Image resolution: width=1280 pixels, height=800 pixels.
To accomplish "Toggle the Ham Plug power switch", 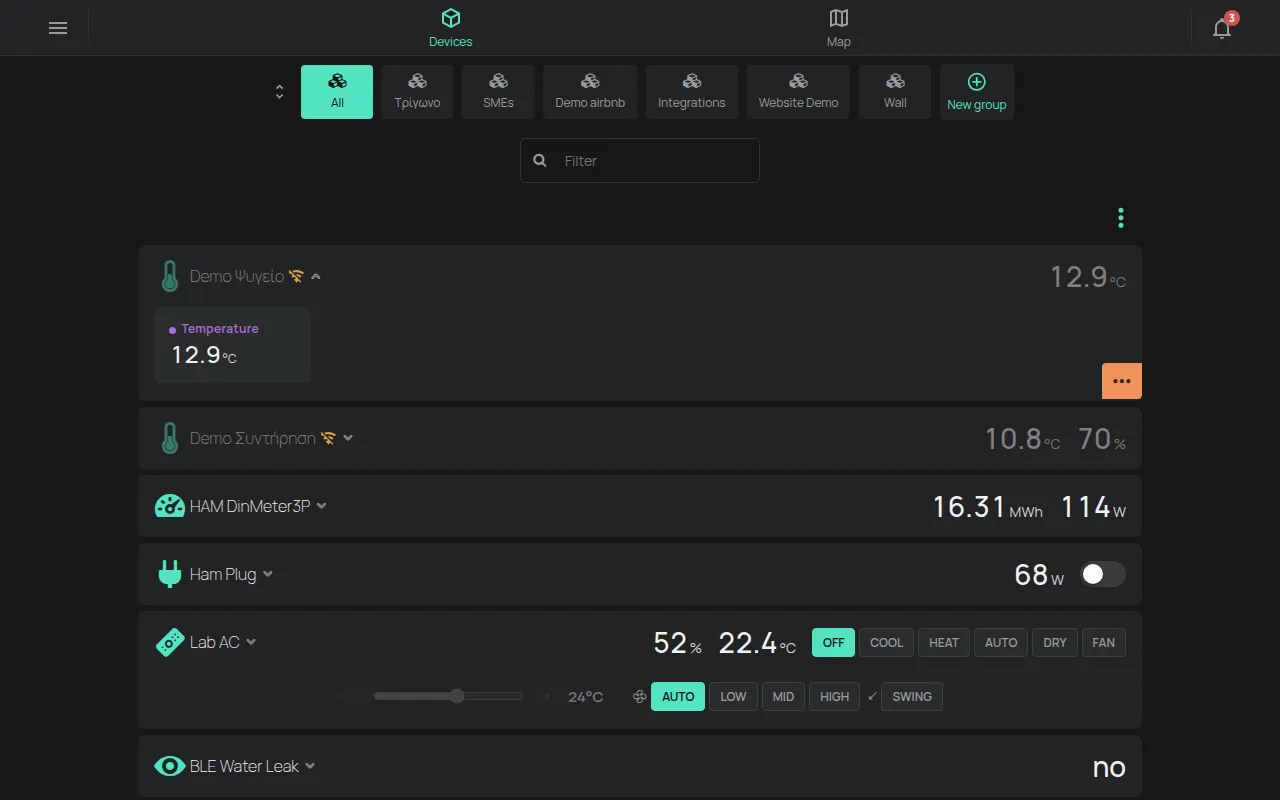I will click(1103, 574).
